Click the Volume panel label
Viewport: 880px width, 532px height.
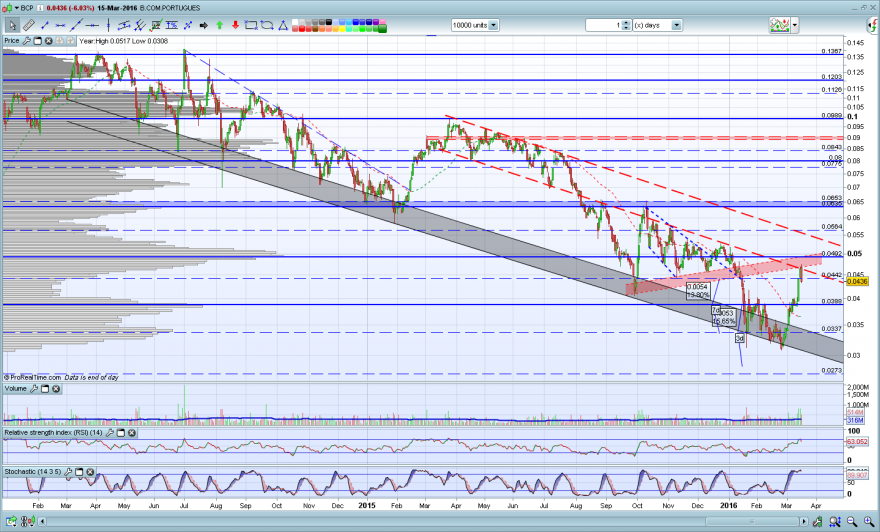(x=16, y=388)
